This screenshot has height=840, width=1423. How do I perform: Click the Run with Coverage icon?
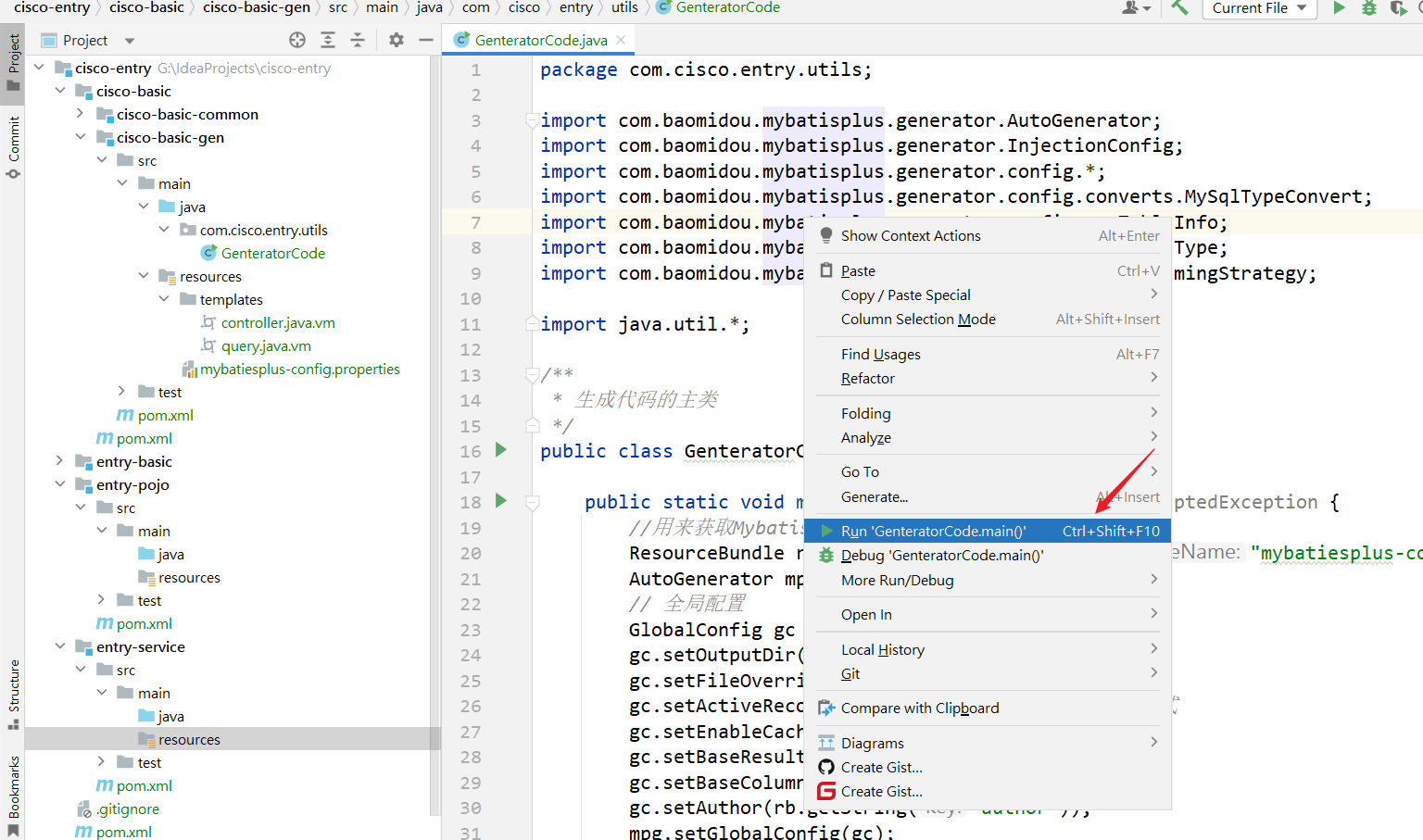coord(1398,7)
